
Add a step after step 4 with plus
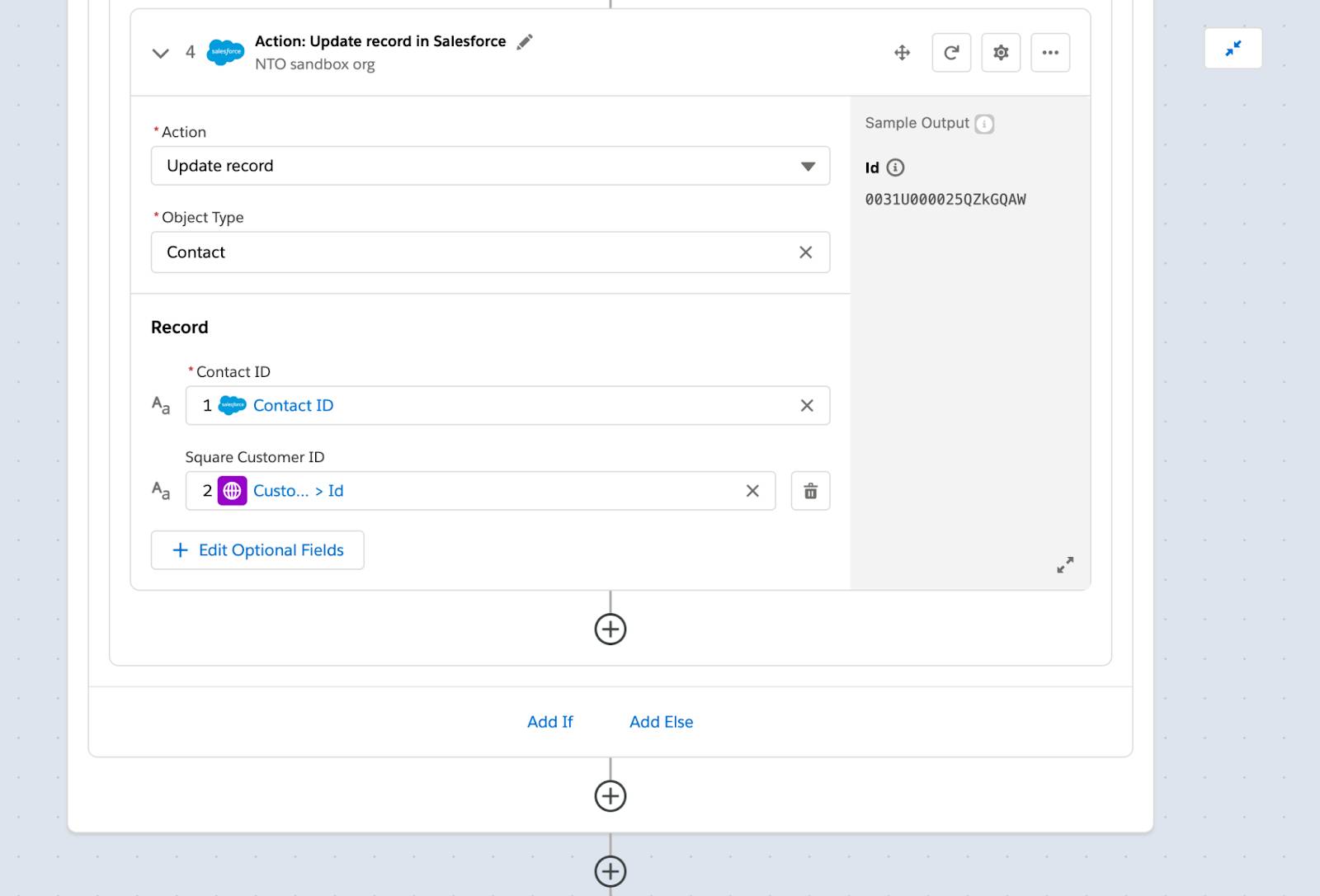click(610, 630)
